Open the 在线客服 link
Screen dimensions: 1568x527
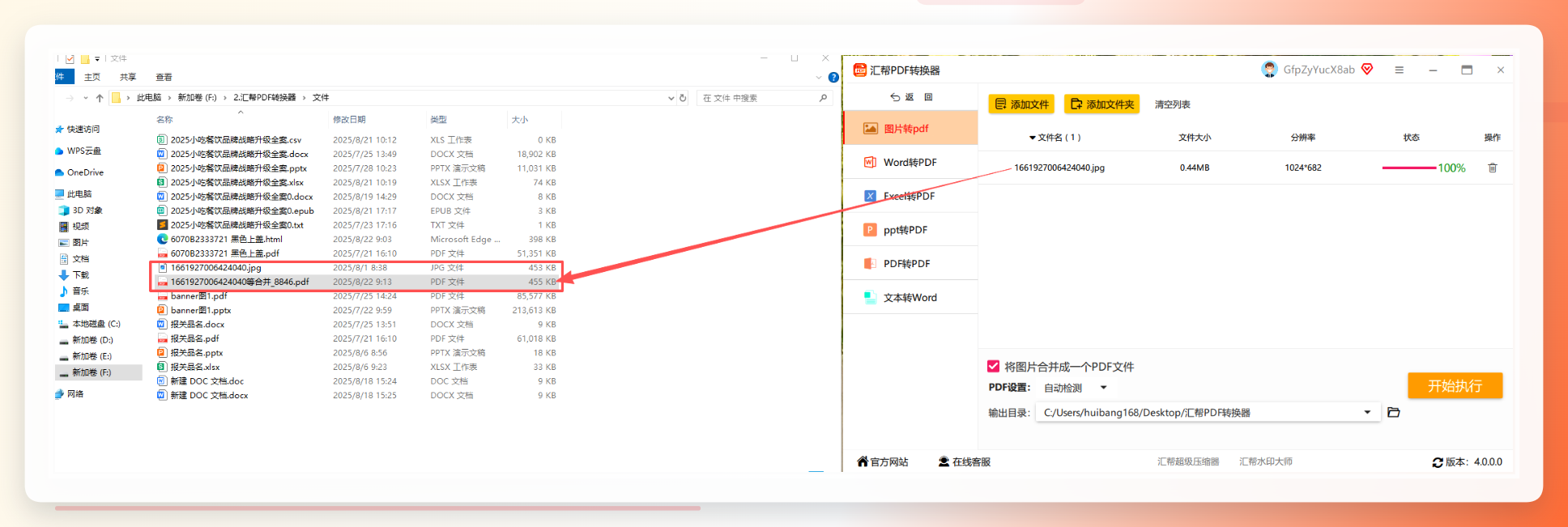pos(965,462)
